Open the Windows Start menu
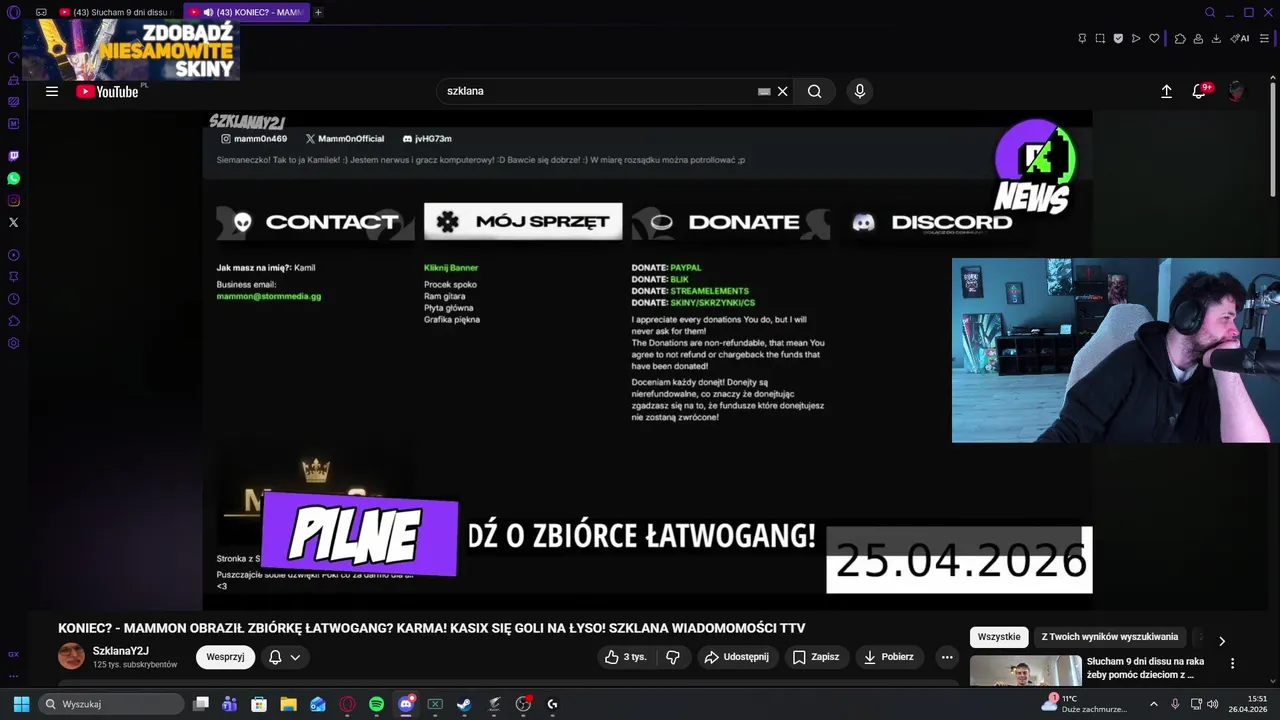Image resolution: width=1280 pixels, height=720 pixels. [21, 704]
